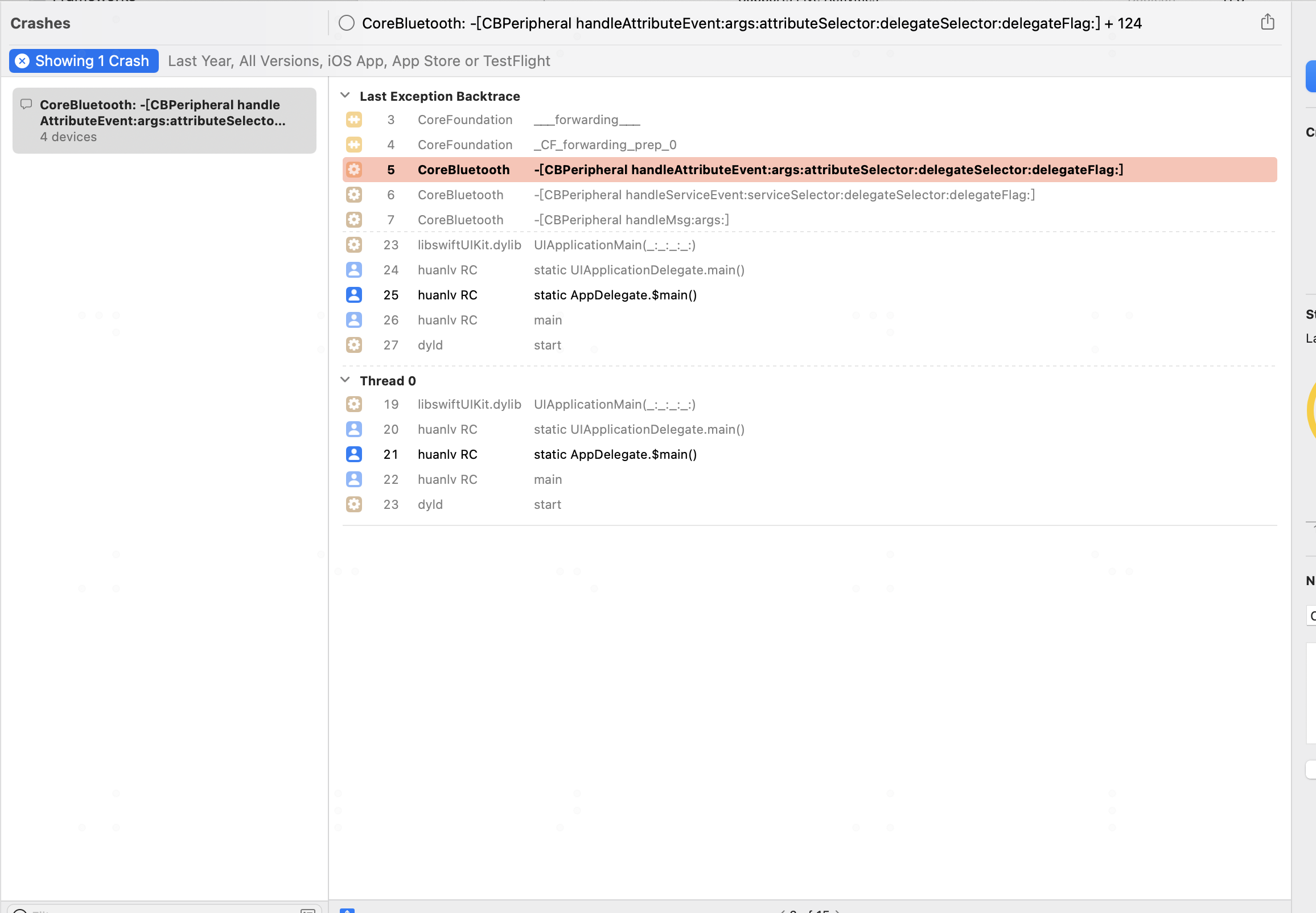
Task: Select Thread 0 main frame 22
Action: pos(548,479)
